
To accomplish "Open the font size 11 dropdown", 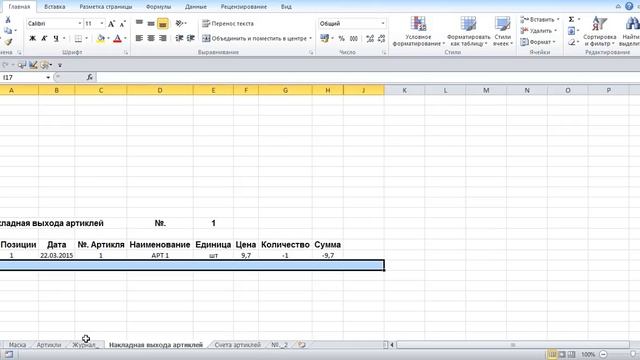I will coord(102,24).
